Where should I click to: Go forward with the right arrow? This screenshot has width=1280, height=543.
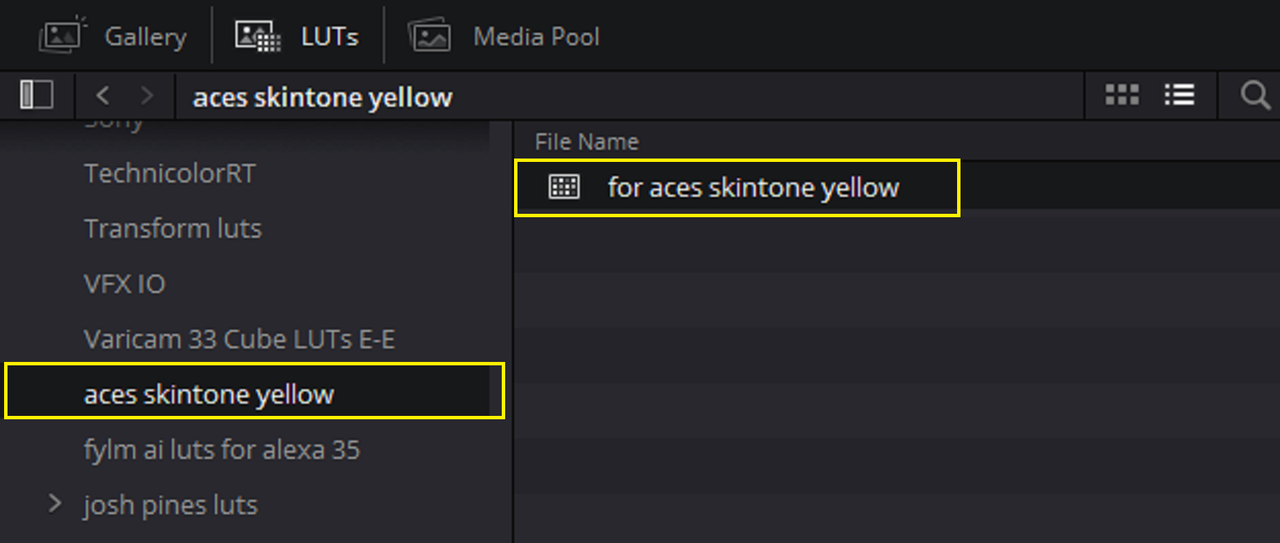(x=147, y=96)
